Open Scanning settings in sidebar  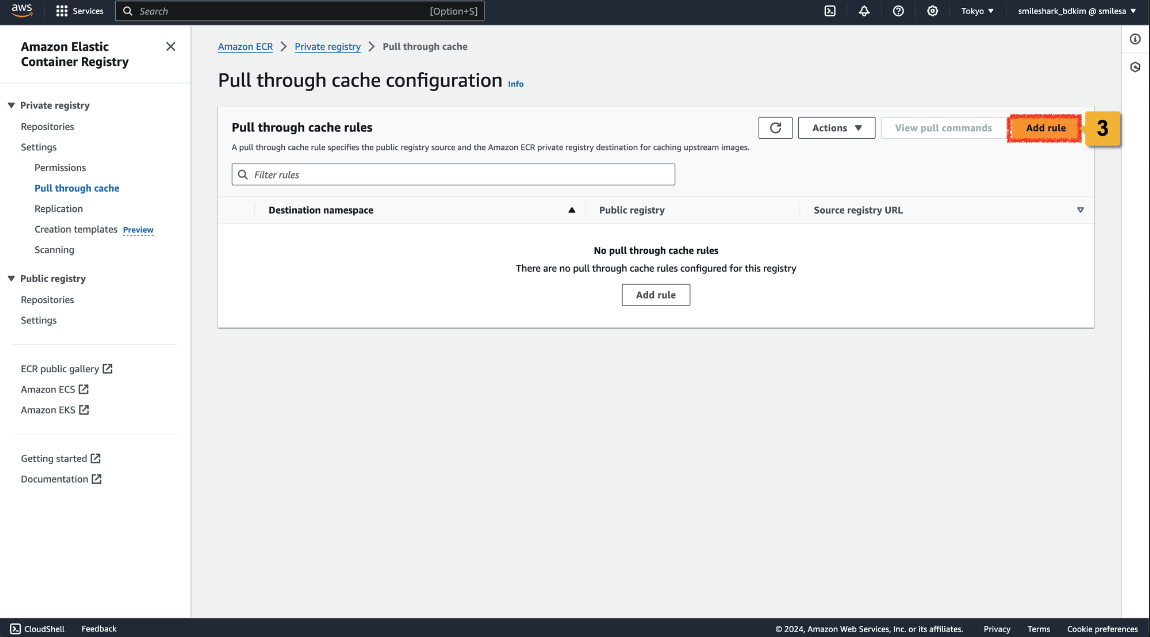(x=54, y=250)
